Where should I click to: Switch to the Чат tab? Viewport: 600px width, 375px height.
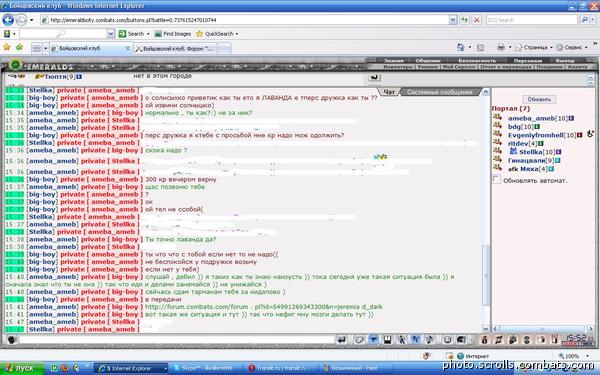tap(389, 92)
